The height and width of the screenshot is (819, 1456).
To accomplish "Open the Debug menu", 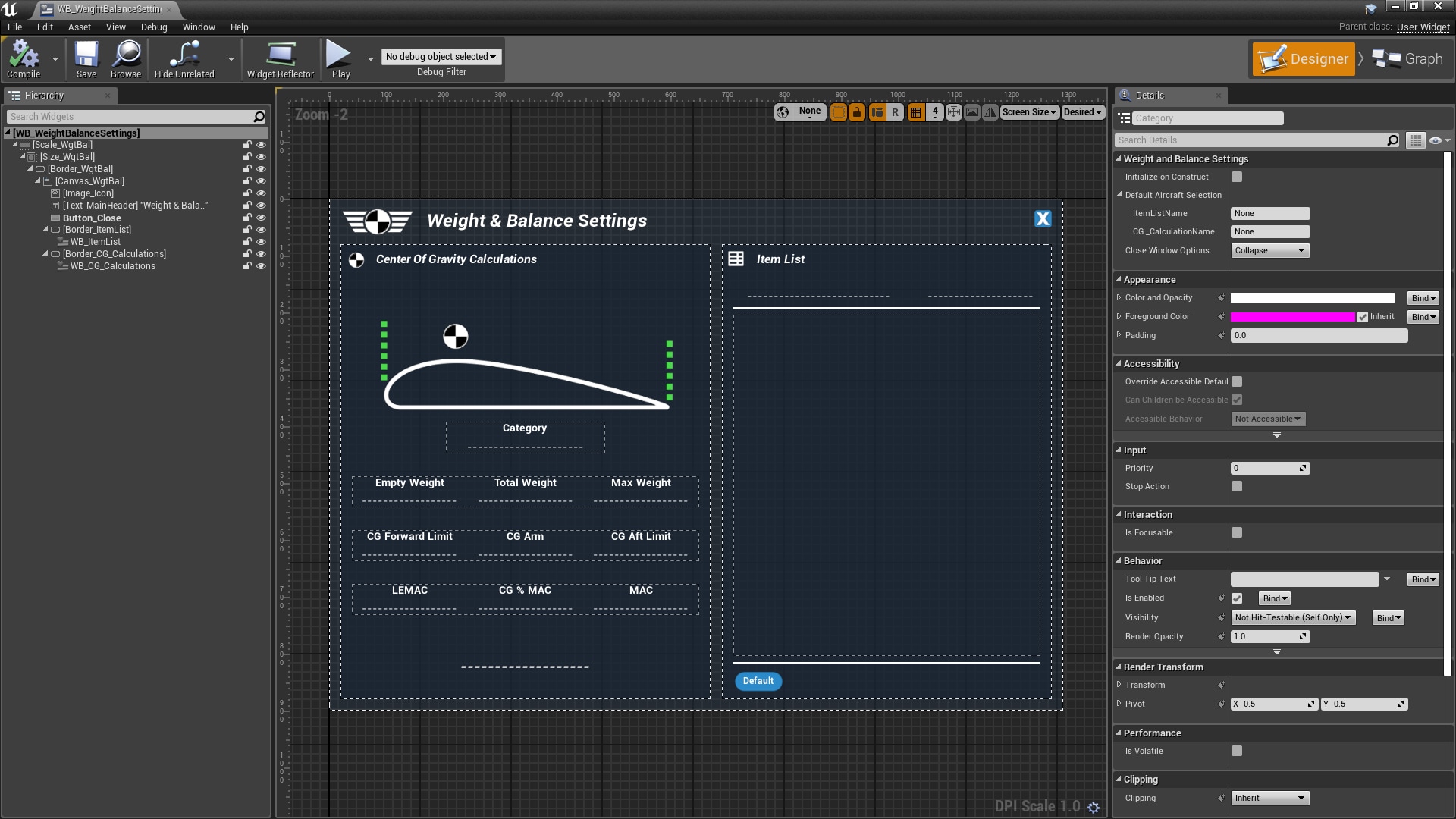I will pos(154,27).
